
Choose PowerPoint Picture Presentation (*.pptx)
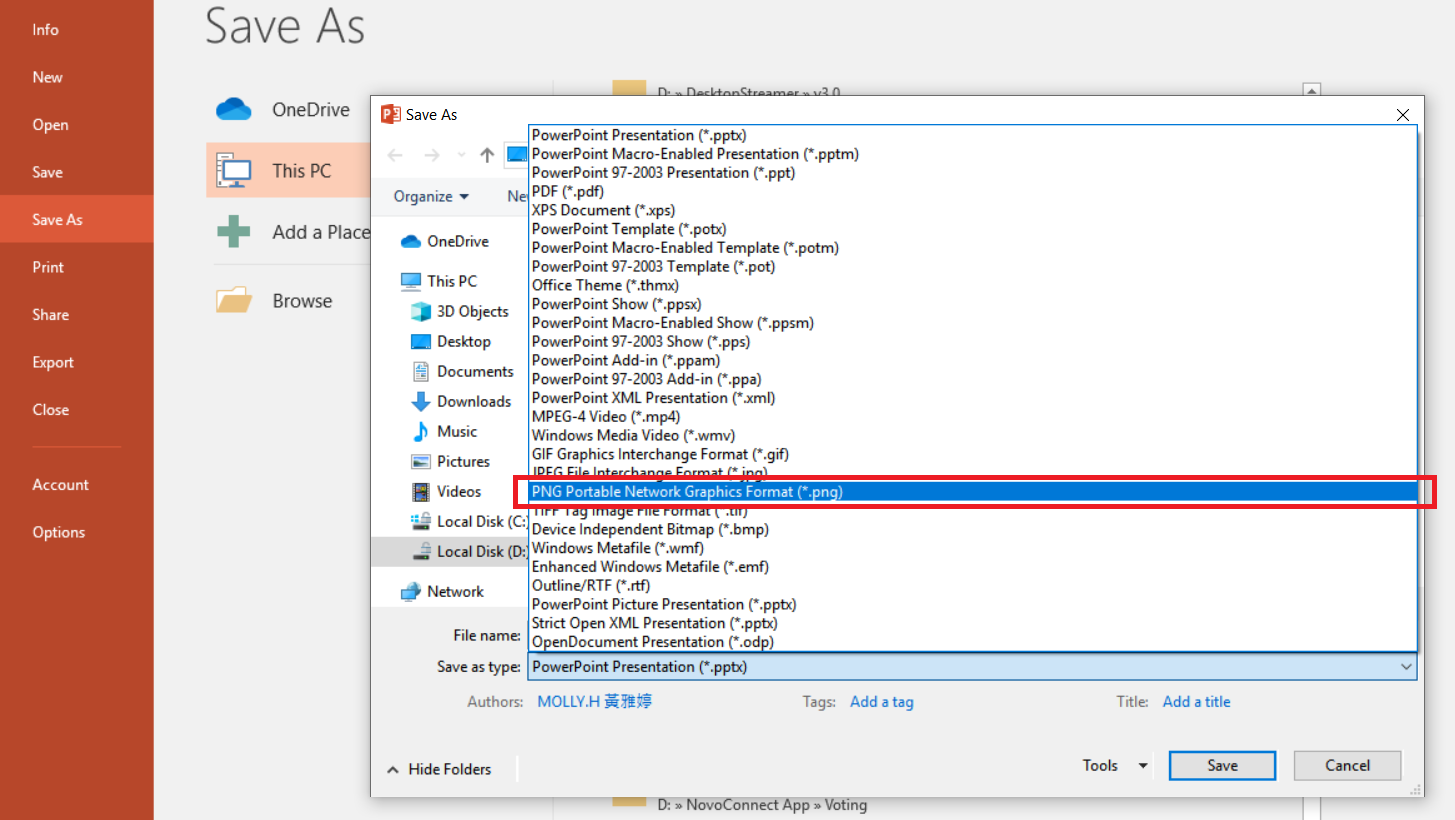pos(972,604)
